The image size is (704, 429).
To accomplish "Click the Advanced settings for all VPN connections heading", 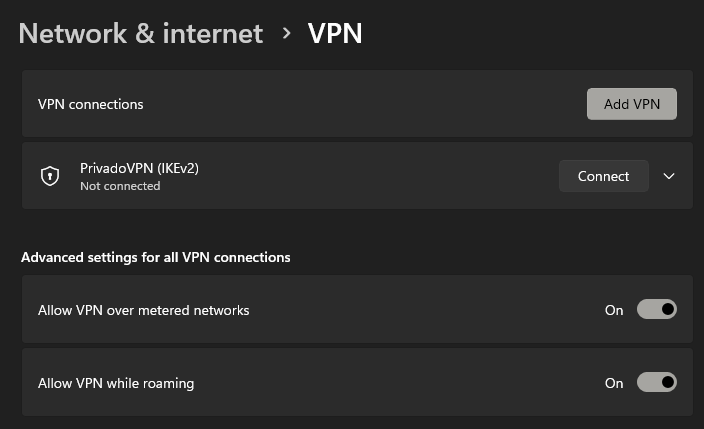I will point(155,257).
